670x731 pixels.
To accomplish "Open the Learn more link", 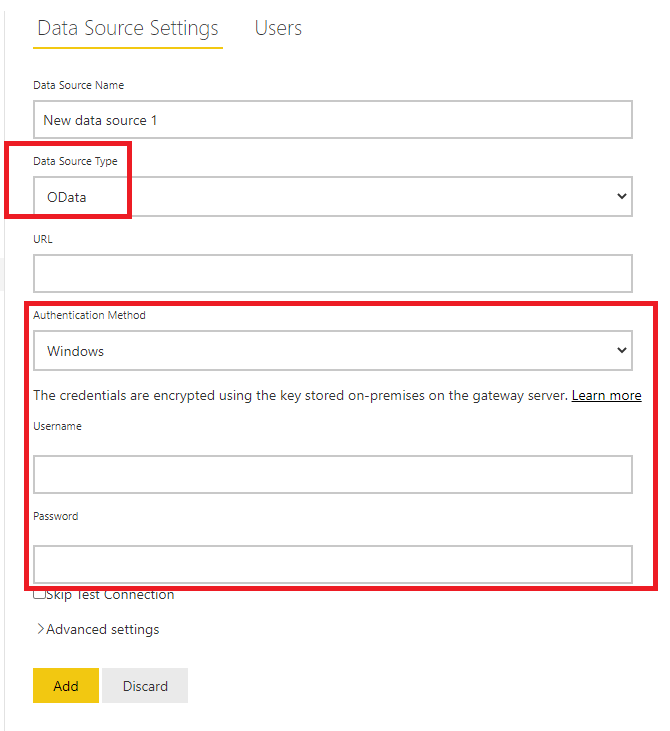I will pos(606,395).
